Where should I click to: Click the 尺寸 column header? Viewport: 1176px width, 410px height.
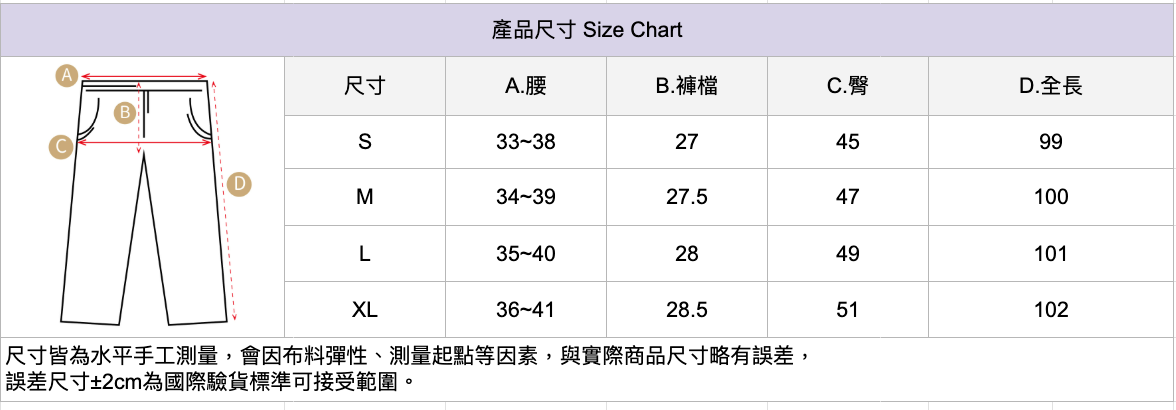point(365,87)
